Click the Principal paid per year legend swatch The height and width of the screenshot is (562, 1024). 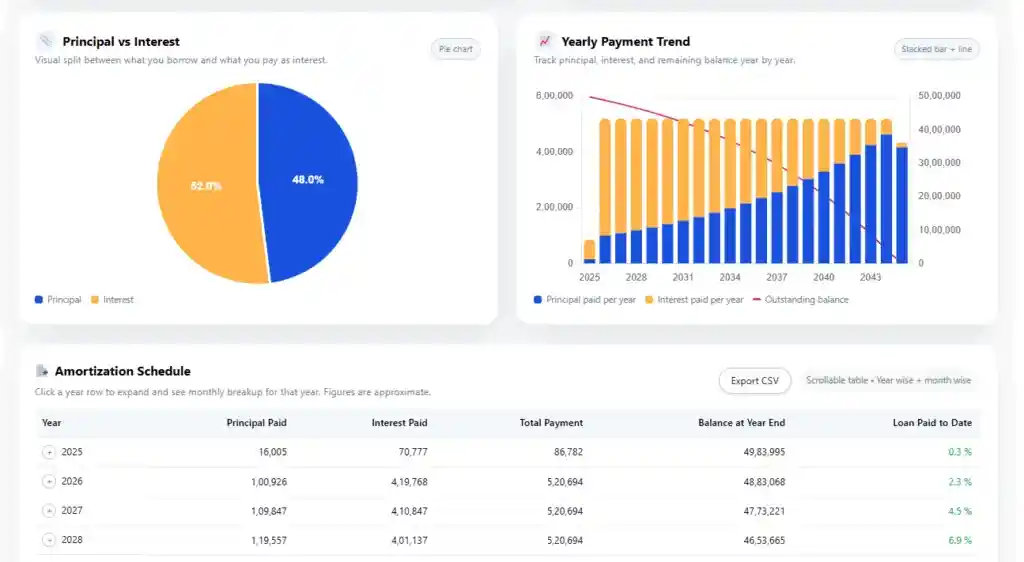[x=539, y=300]
